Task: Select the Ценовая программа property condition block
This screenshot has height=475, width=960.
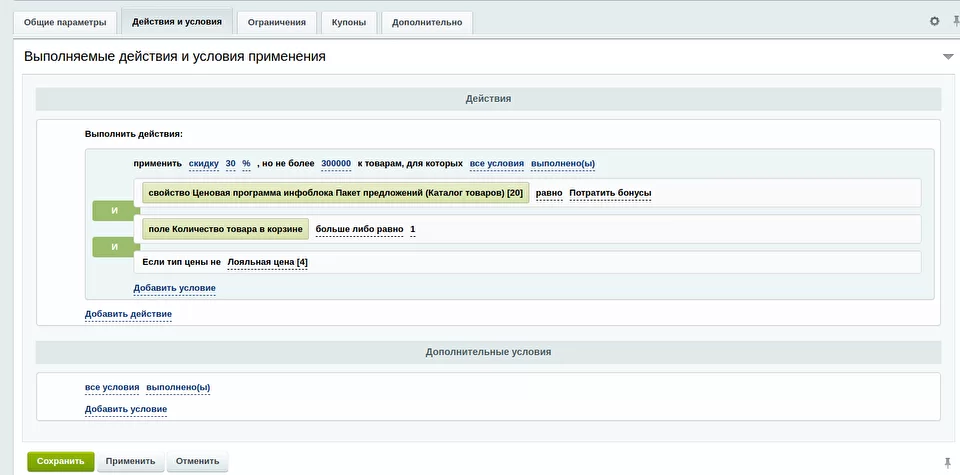Action: (336, 193)
